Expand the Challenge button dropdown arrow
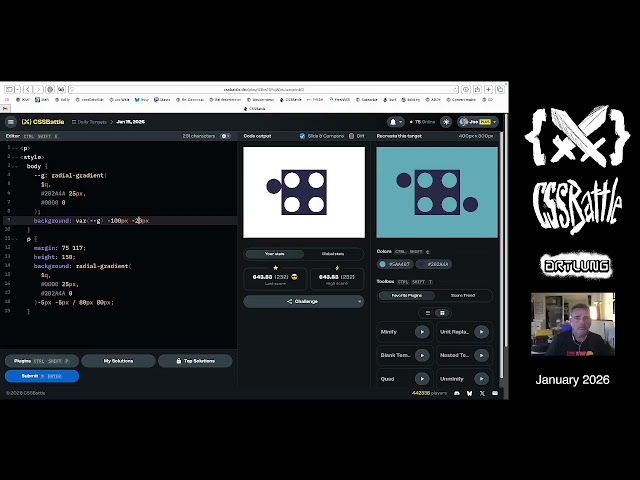Image resolution: width=640 pixels, height=480 pixels. (358, 301)
